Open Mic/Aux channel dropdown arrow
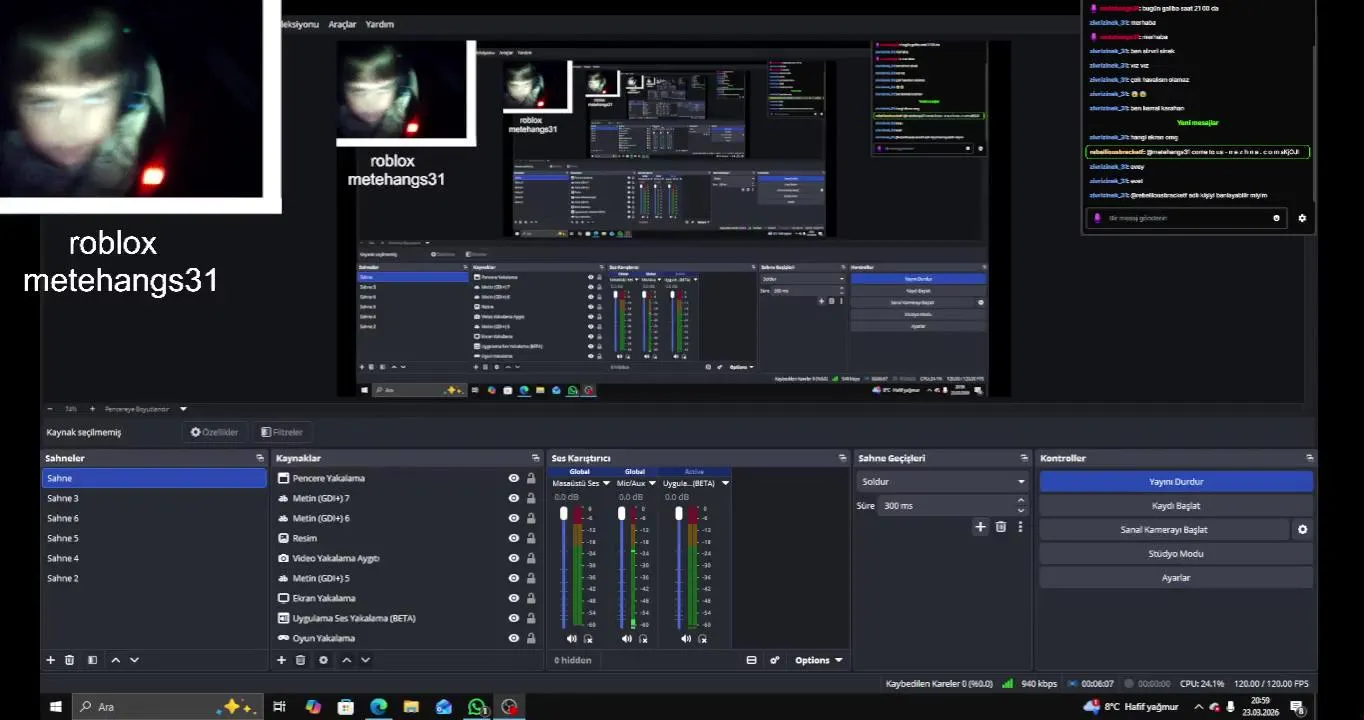The width and height of the screenshot is (1364, 720). [652, 483]
